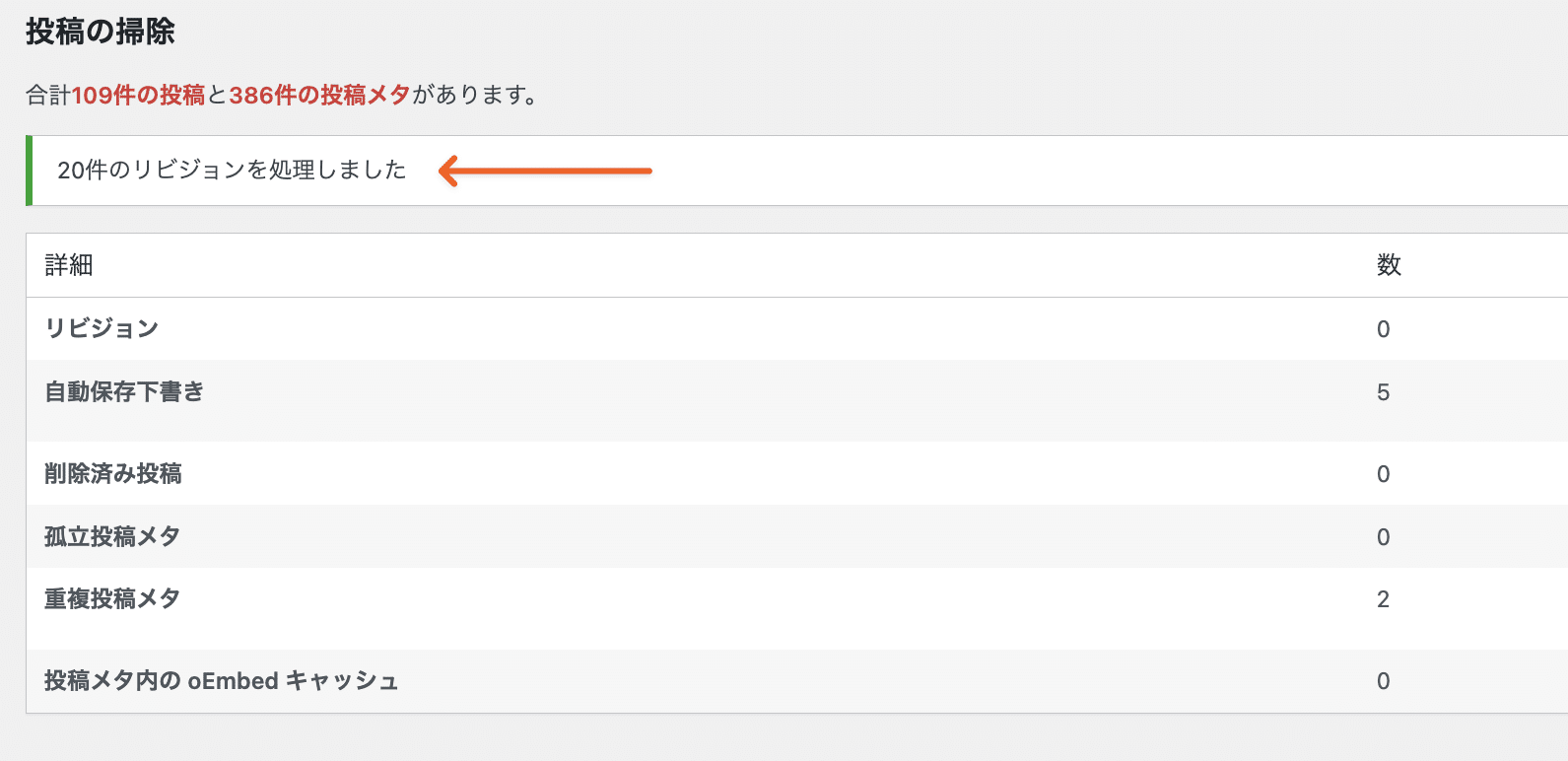Click the 投稿の掃除 page heading
Screen dimensions: 1568x761
tap(100, 32)
